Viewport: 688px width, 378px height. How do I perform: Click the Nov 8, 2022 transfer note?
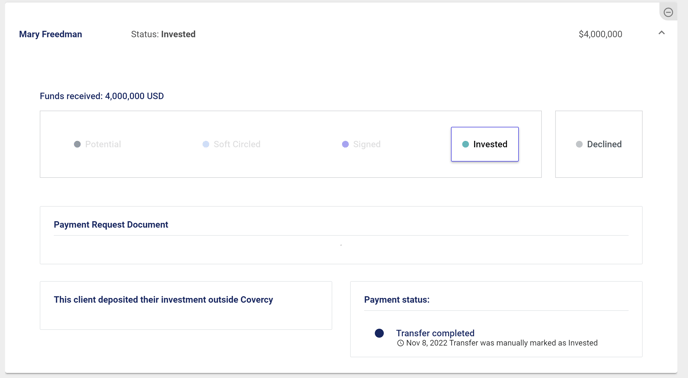pos(502,343)
